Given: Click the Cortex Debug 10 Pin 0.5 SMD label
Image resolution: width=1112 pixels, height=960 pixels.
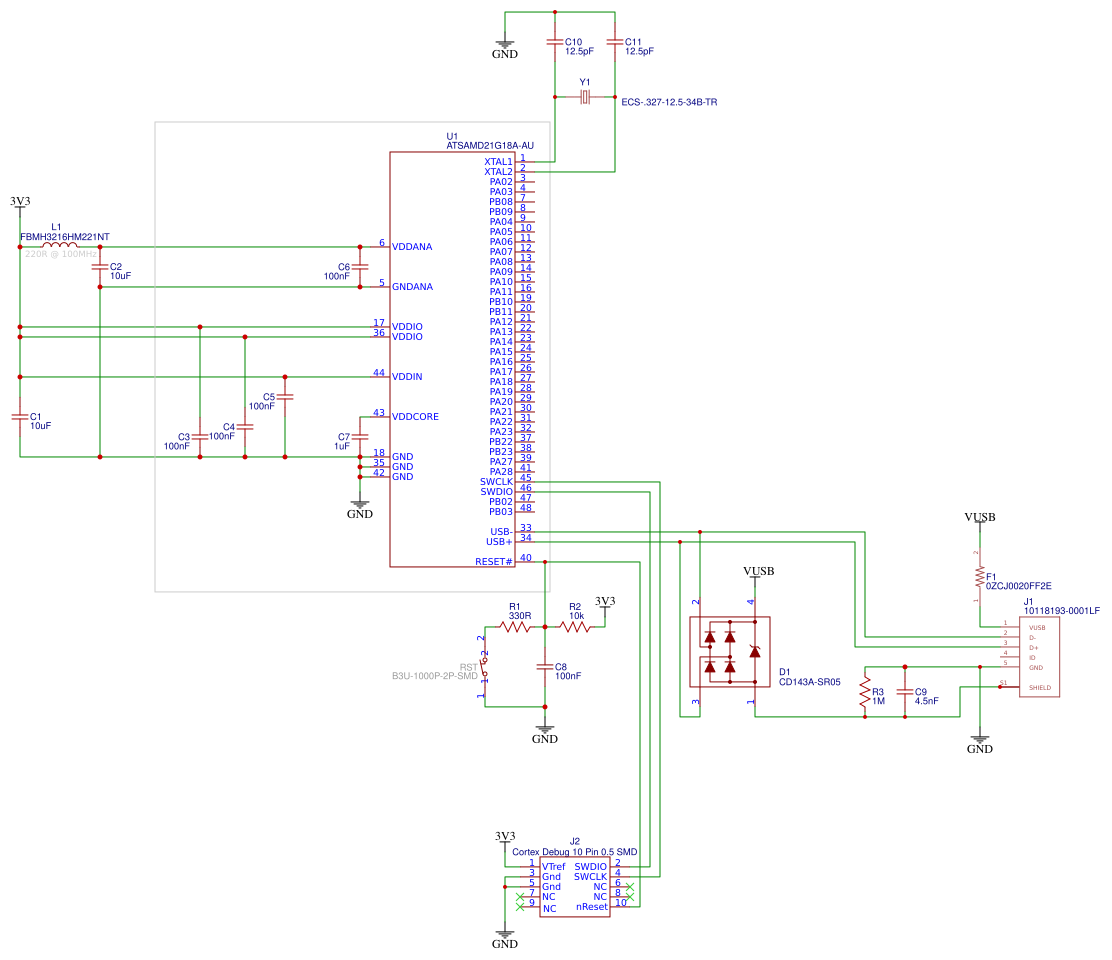Looking at the screenshot, I should click(574, 852).
